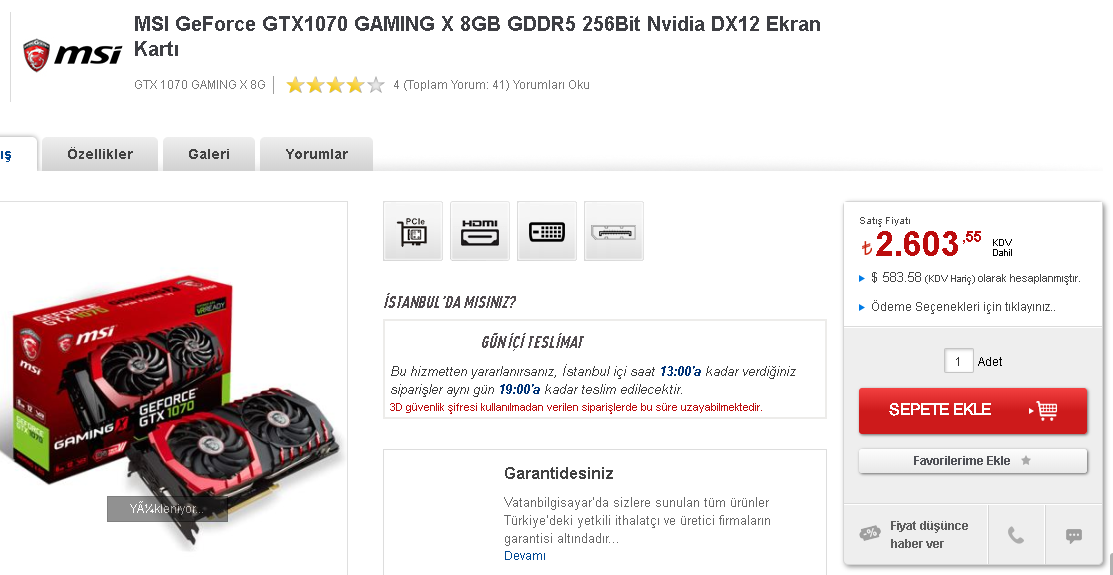Open the chat message bubble icon
1113x575 pixels.
(1074, 535)
